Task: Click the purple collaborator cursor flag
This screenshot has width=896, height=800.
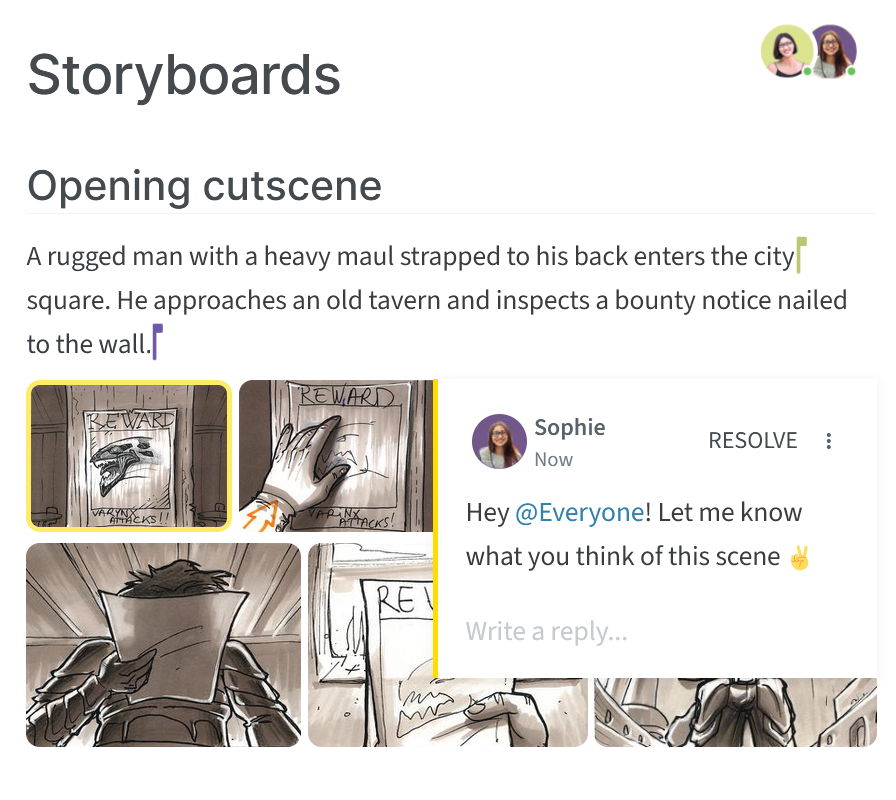Action: tap(157, 342)
